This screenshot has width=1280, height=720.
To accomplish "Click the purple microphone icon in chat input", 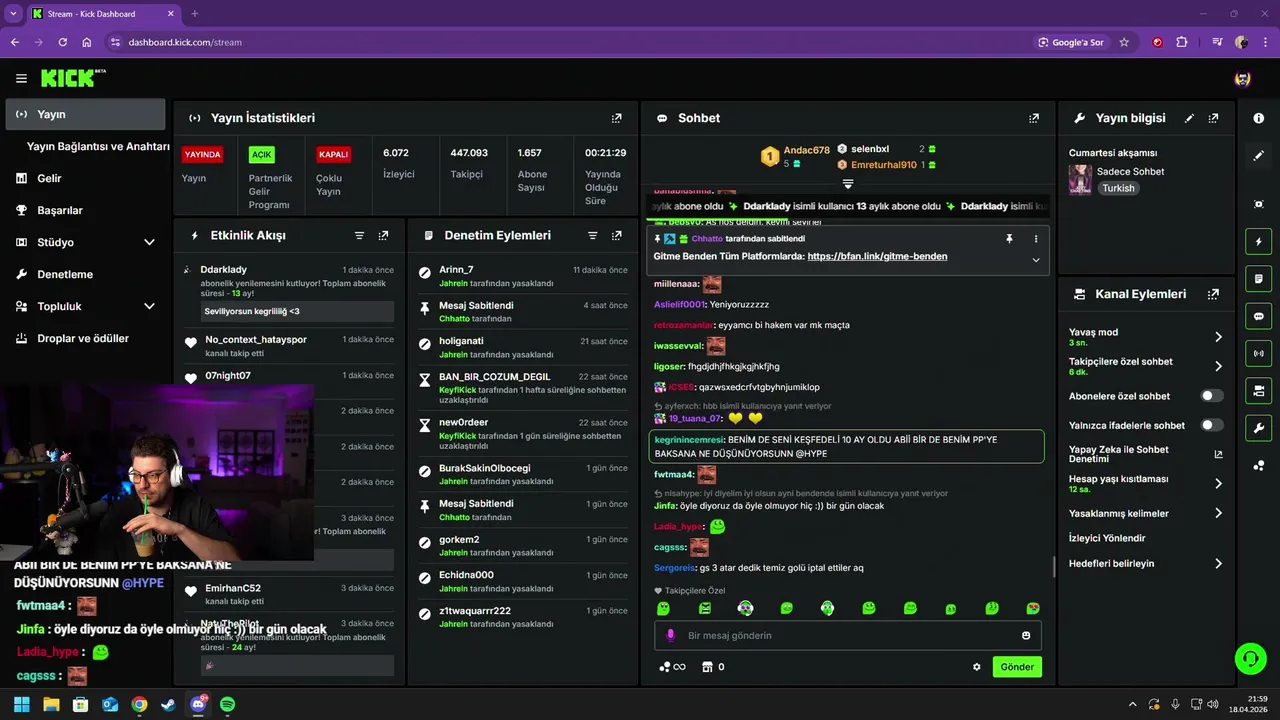I will pos(670,636).
